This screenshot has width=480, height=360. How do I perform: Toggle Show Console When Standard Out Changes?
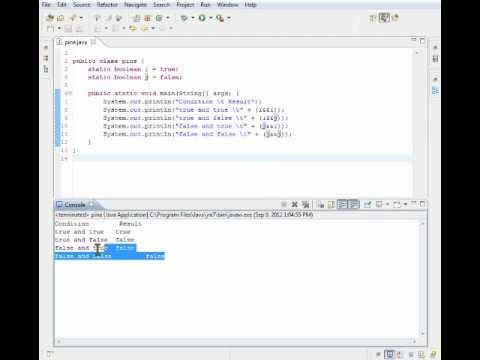coord(342,204)
